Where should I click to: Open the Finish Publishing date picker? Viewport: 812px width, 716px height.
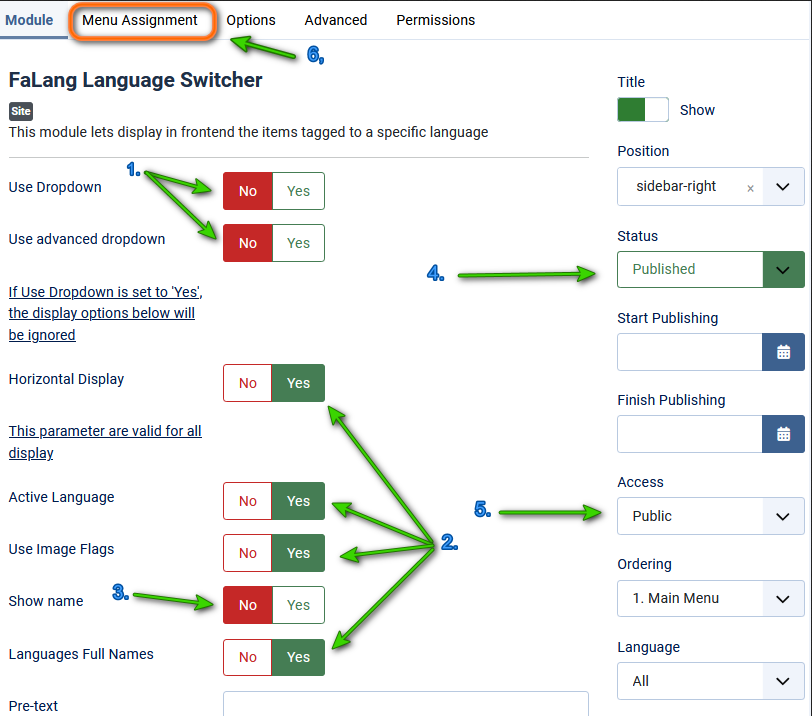784,434
